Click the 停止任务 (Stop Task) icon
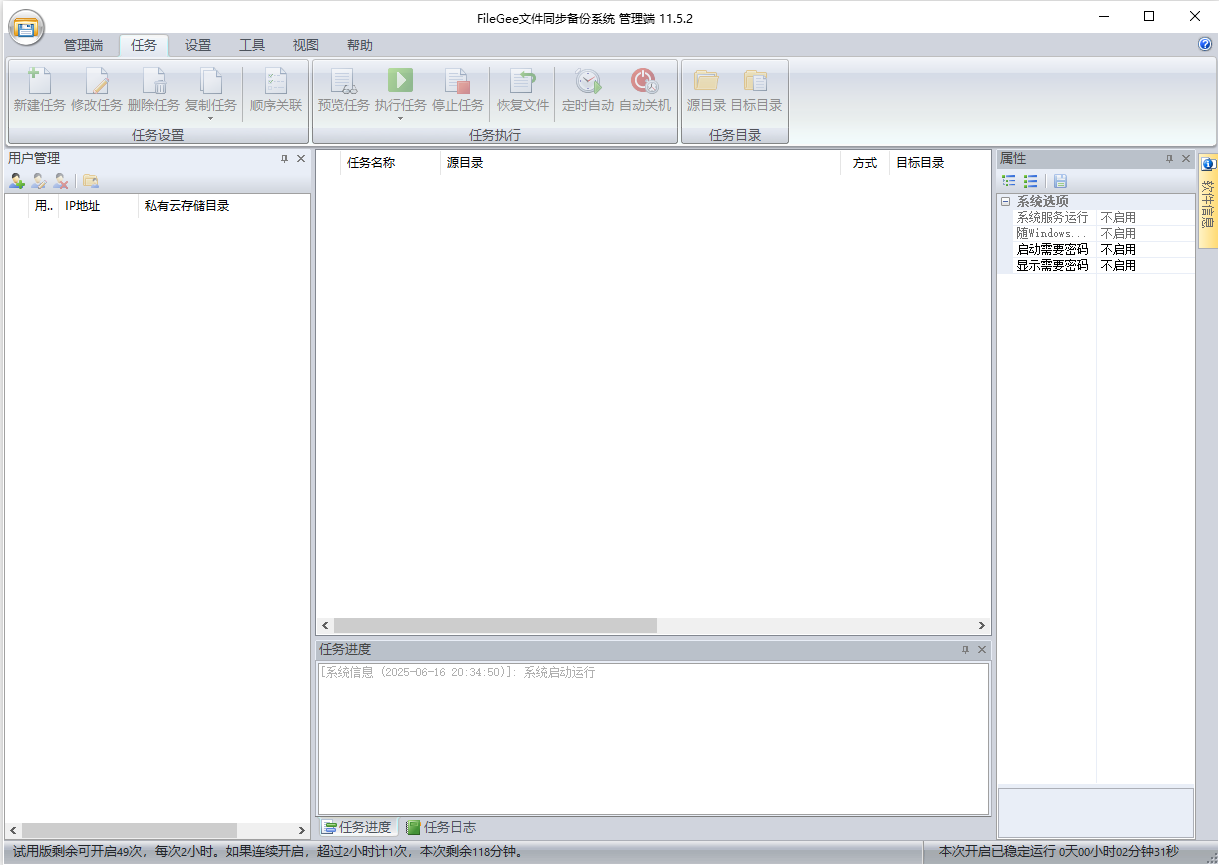Viewport: 1219px width, 865px height. point(458,81)
